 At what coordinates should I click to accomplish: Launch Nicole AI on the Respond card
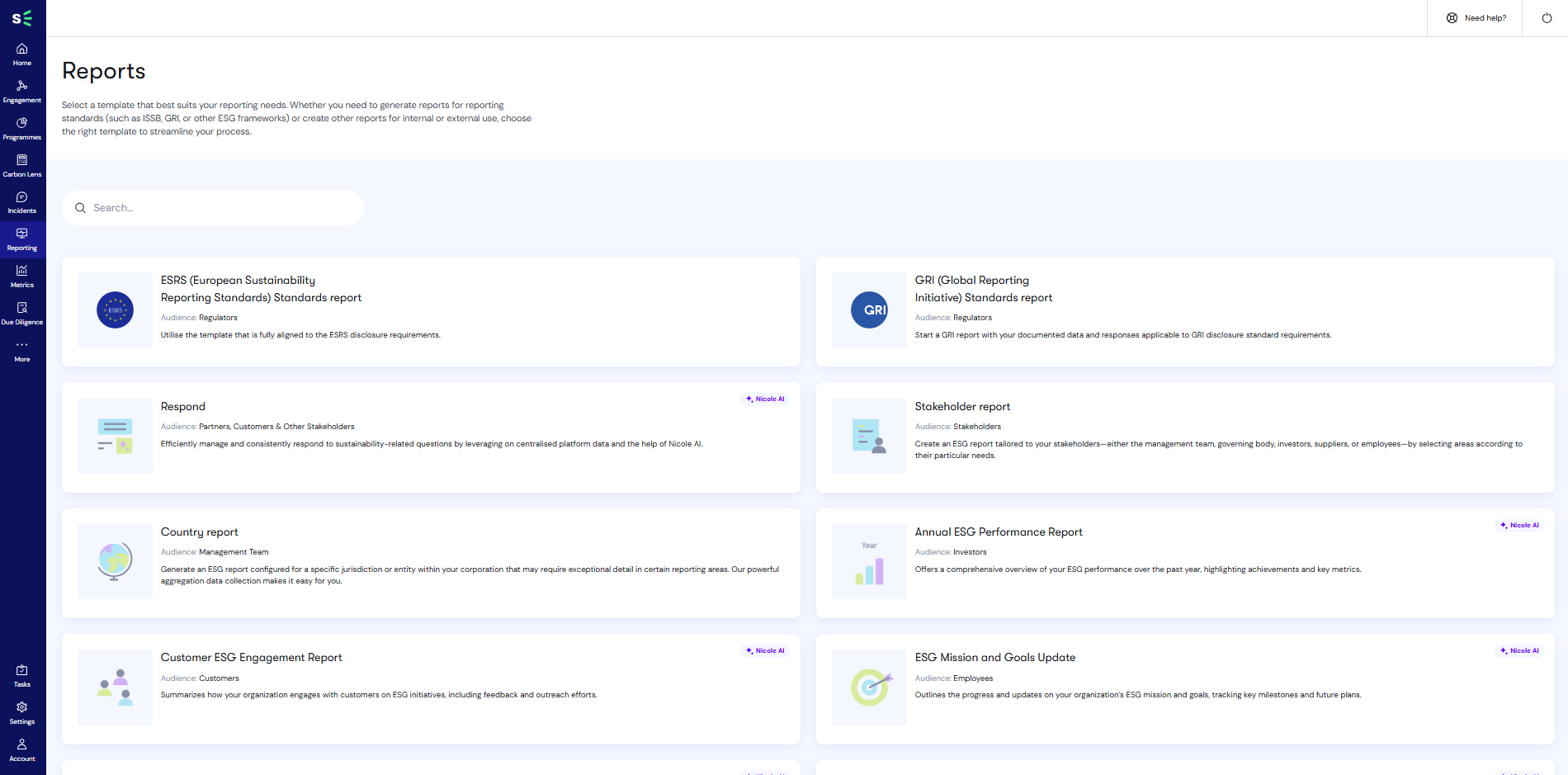pyautogui.click(x=765, y=399)
